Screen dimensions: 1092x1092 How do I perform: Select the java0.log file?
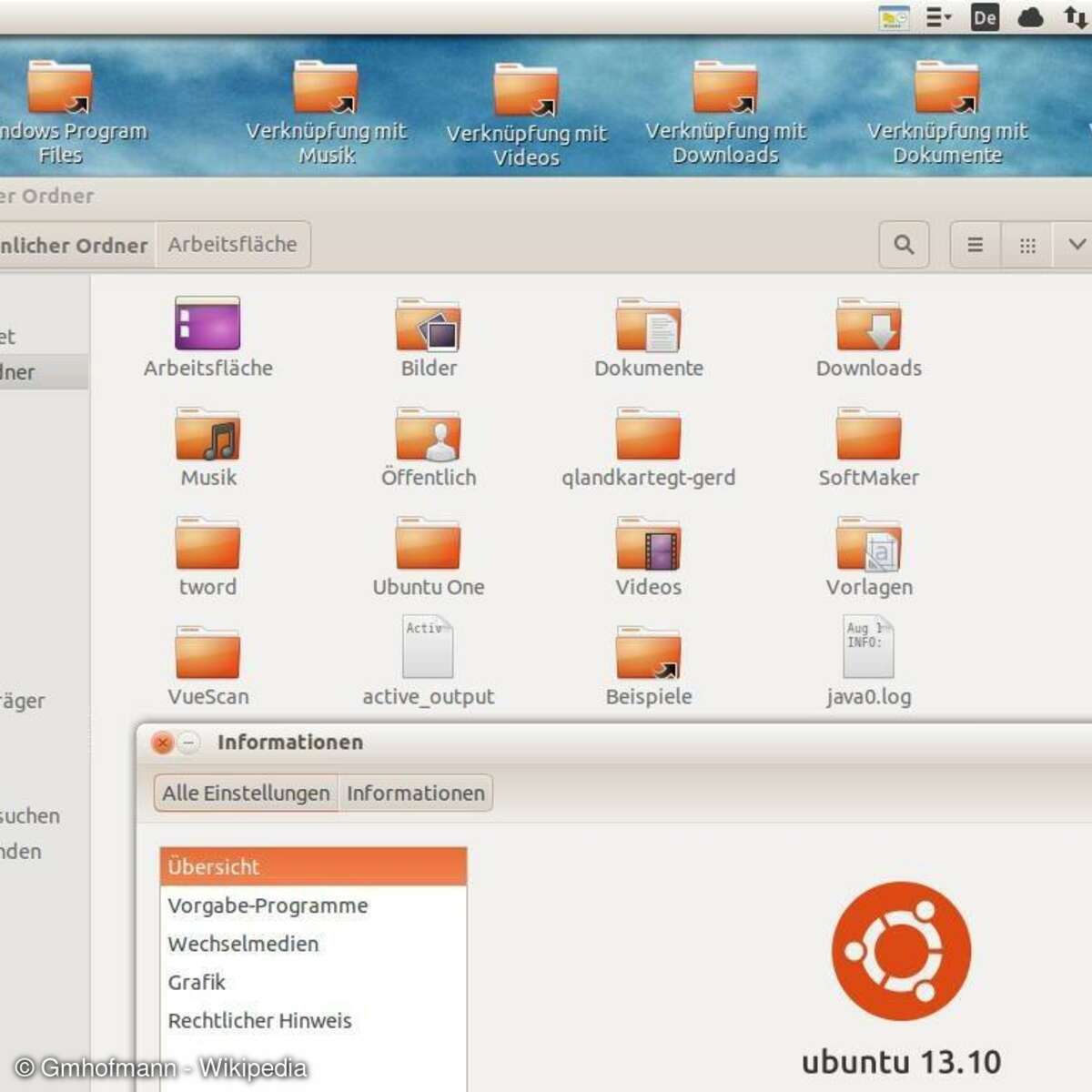click(x=868, y=649)
